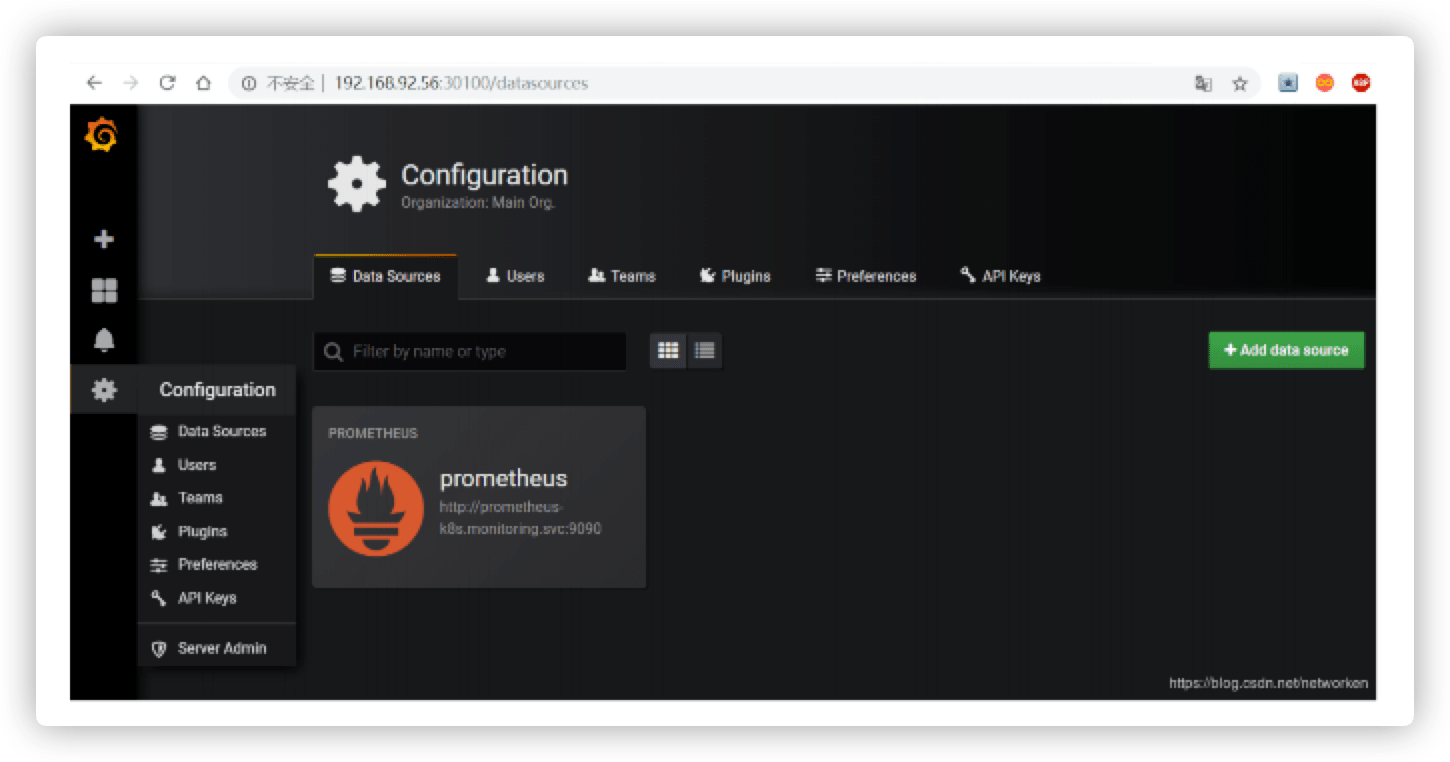Image resolution: width=1450 pixels, height=762 pixels.
Task: Click the Configuration page title
Action: point(484,175)
